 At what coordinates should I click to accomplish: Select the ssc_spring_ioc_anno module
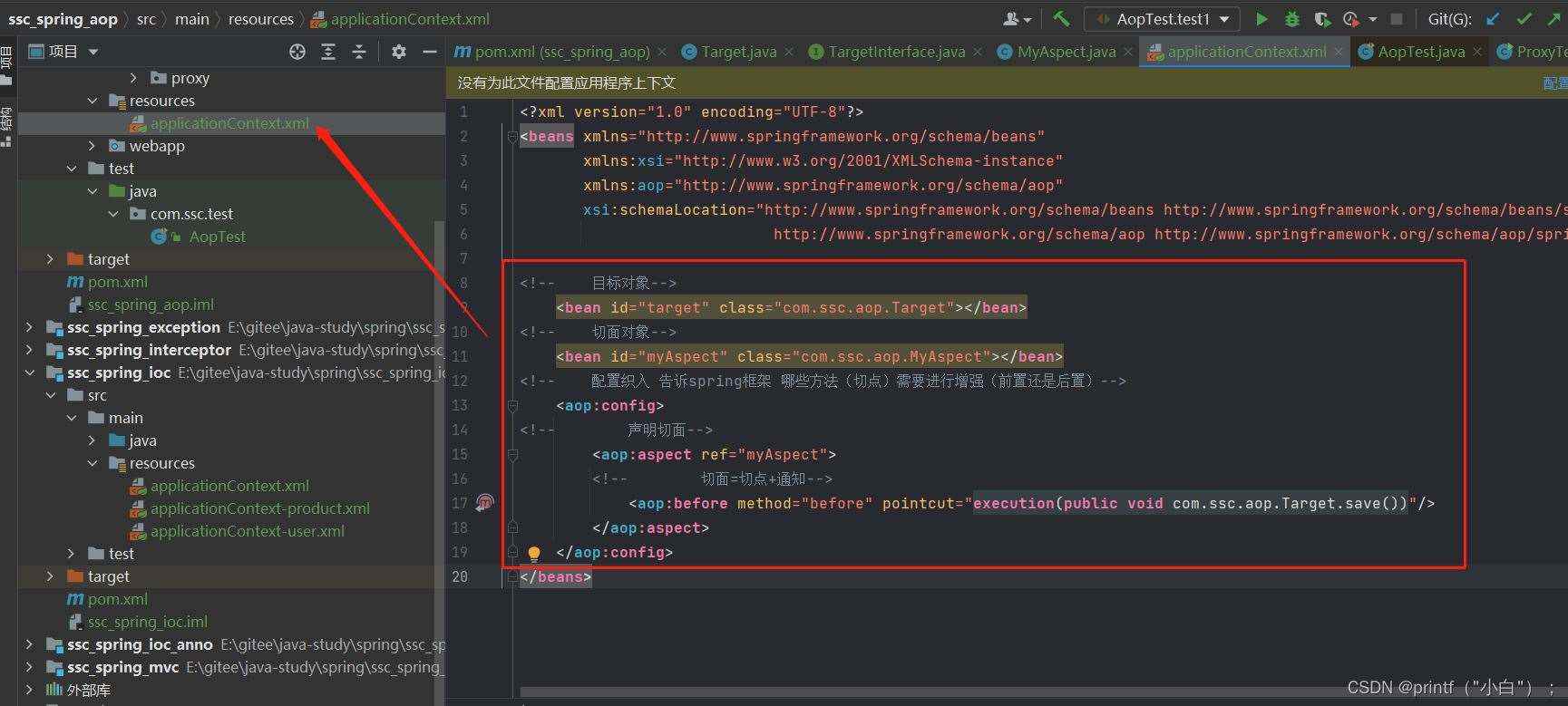point(140,644)
